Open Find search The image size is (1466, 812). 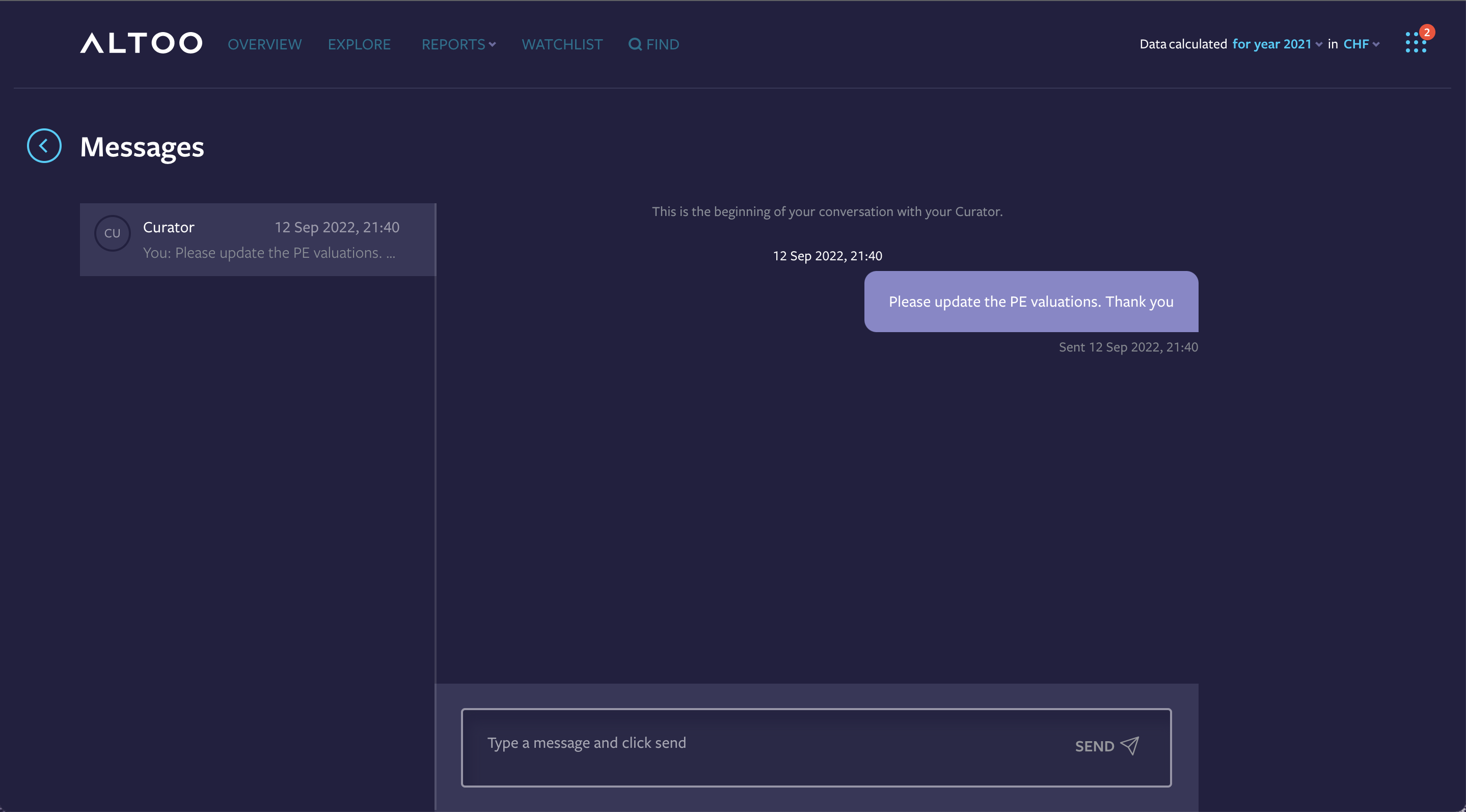point(654,44)
